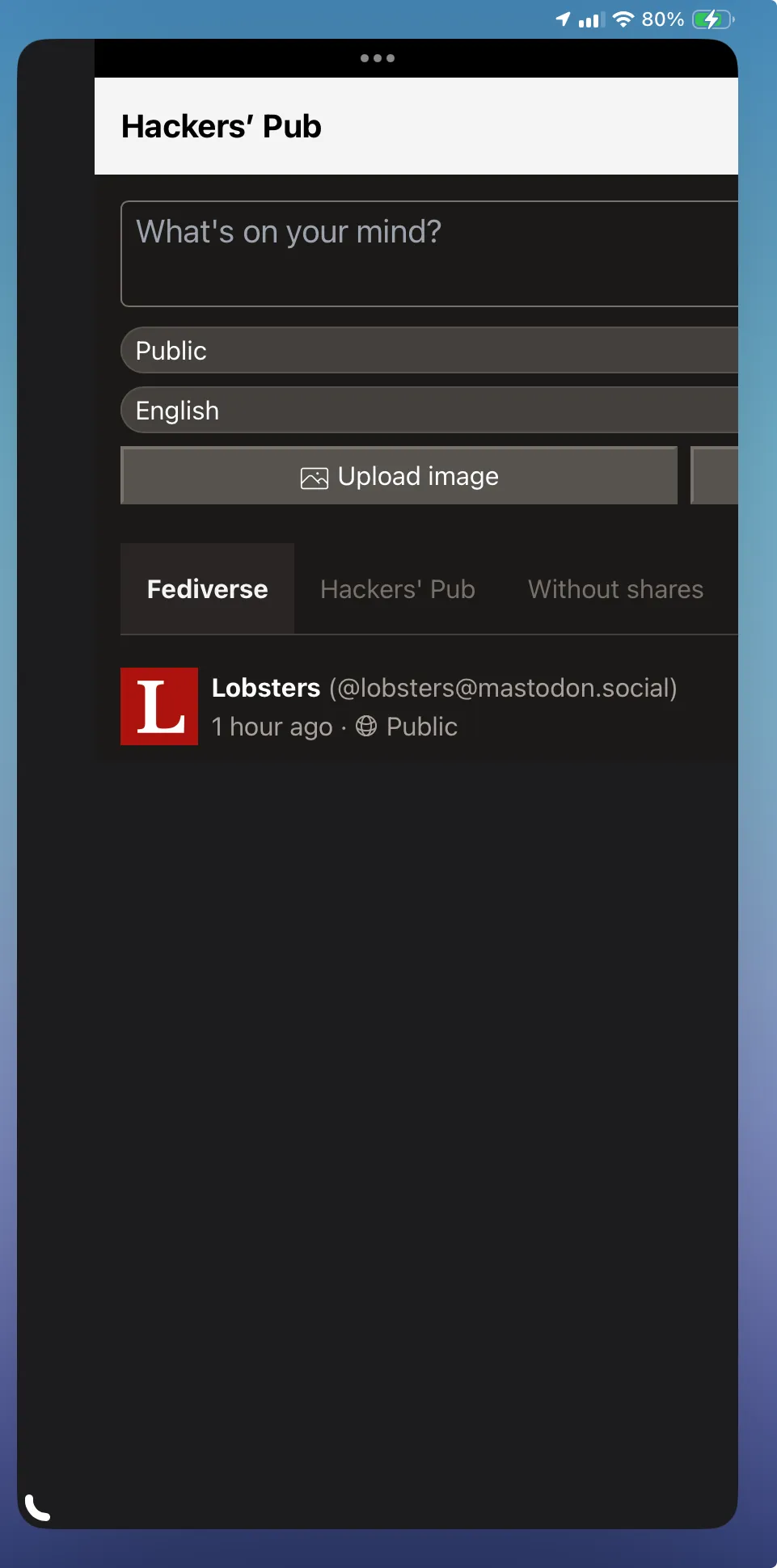
Task: Open the Lobsters profile name link
Action: click(x=266, y=688)
